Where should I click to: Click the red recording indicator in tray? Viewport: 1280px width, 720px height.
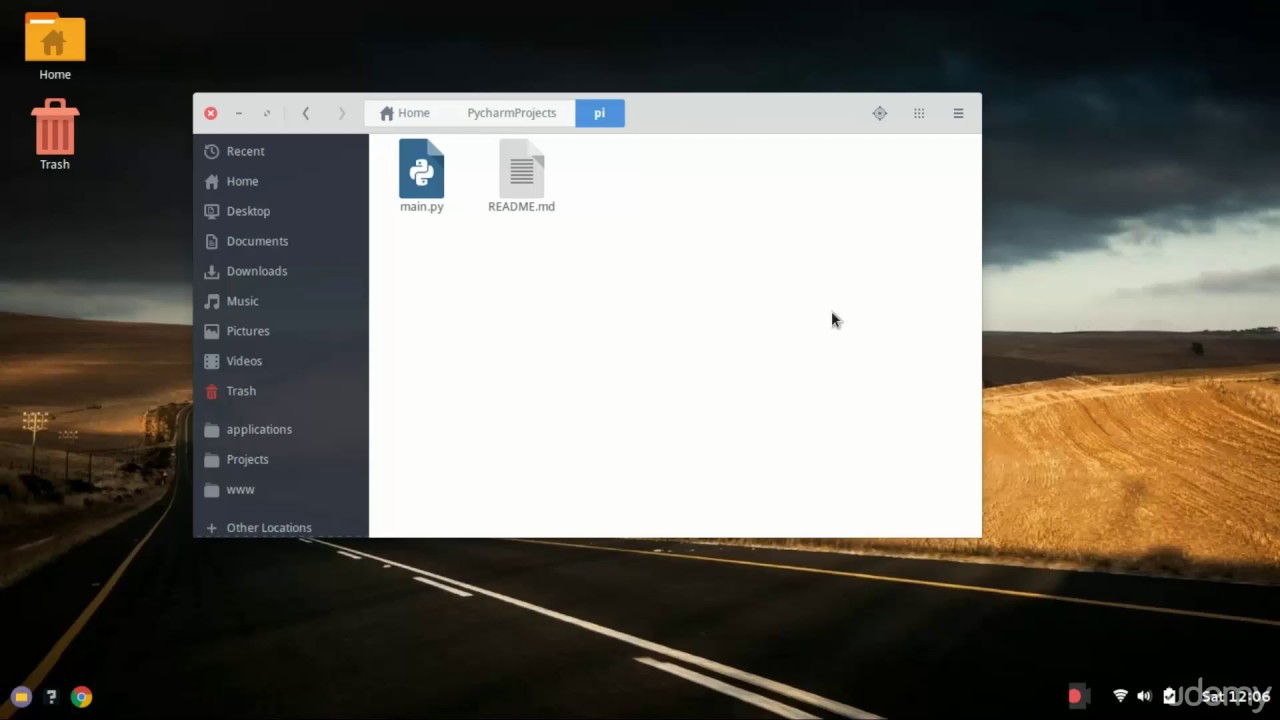pyautogui.click(x=1076, y=696)
